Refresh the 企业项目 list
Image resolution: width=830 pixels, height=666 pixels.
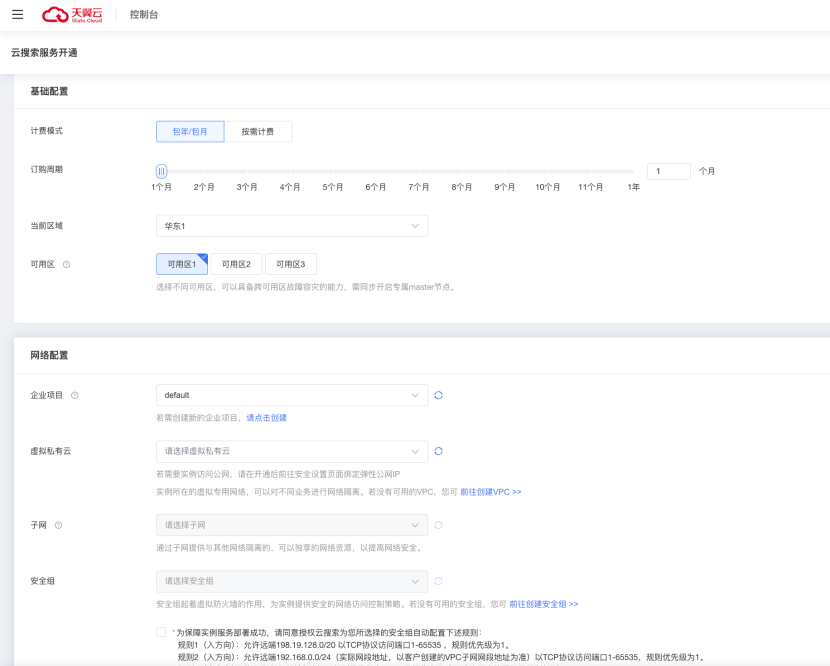pyautogui.click(x=438, y=395)
